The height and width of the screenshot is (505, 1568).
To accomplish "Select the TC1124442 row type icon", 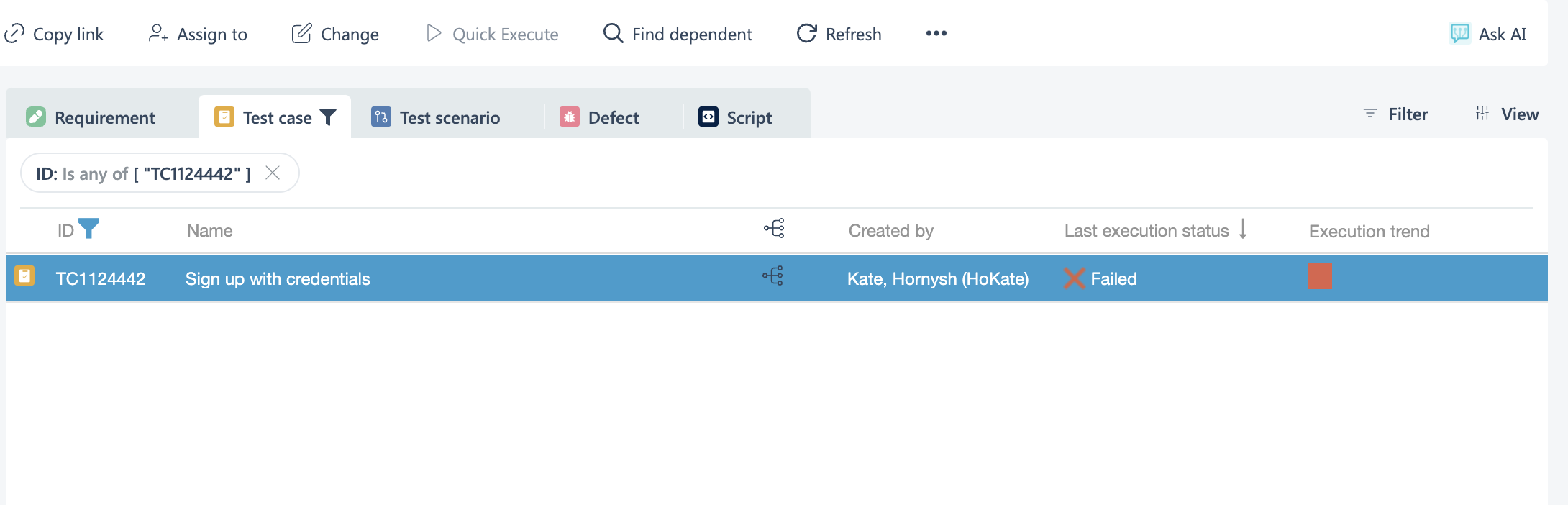I will pos(24,277).
